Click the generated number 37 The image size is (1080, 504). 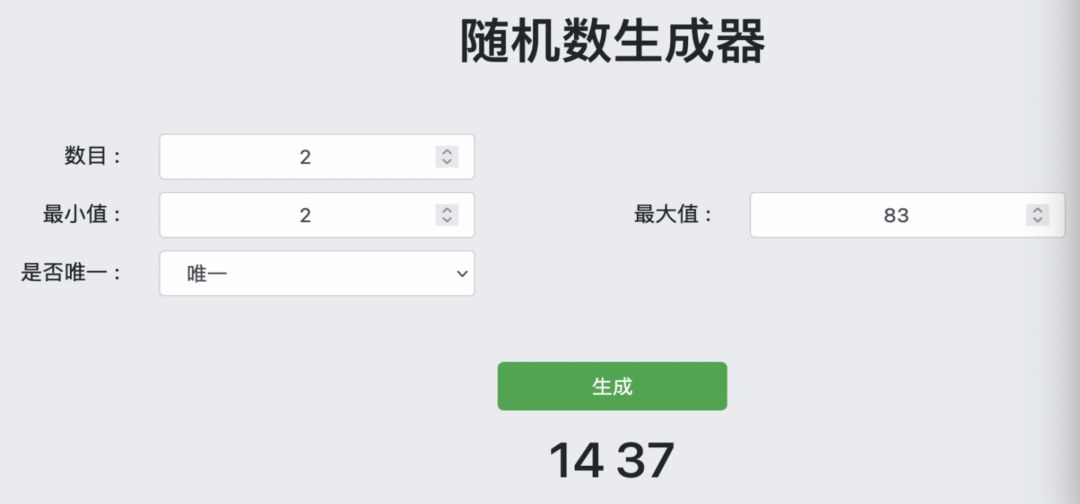click(x=645, y=460)
